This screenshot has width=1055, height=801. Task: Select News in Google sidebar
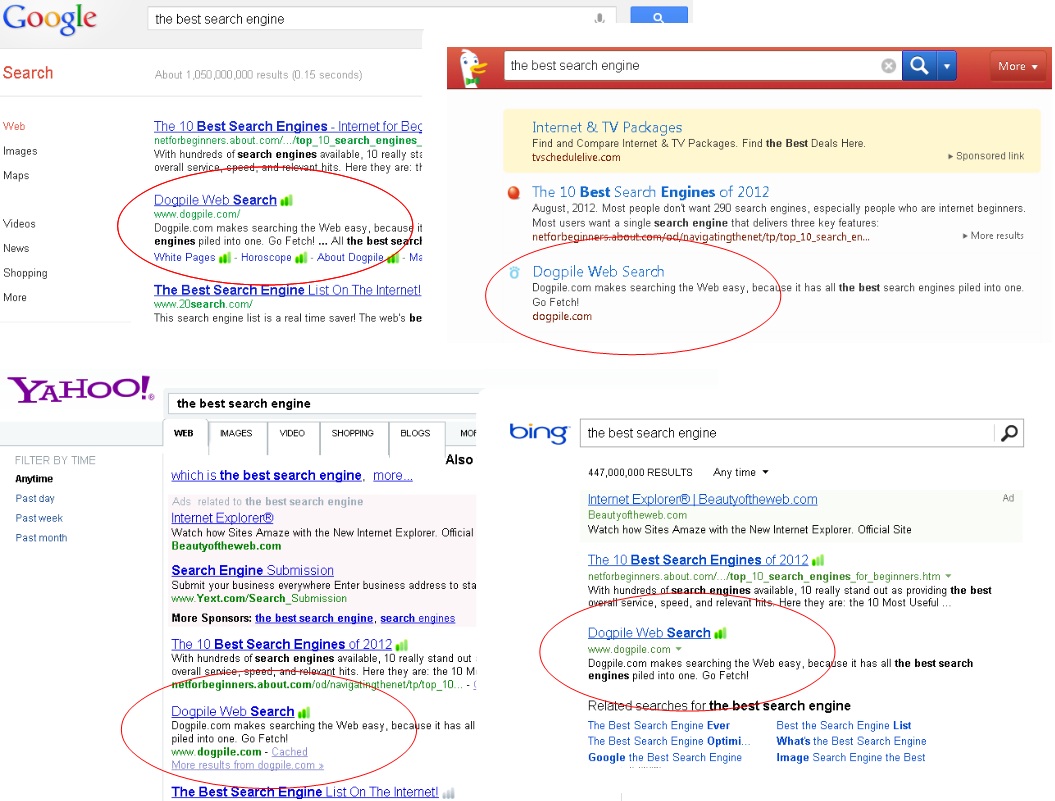coord(16,248)
